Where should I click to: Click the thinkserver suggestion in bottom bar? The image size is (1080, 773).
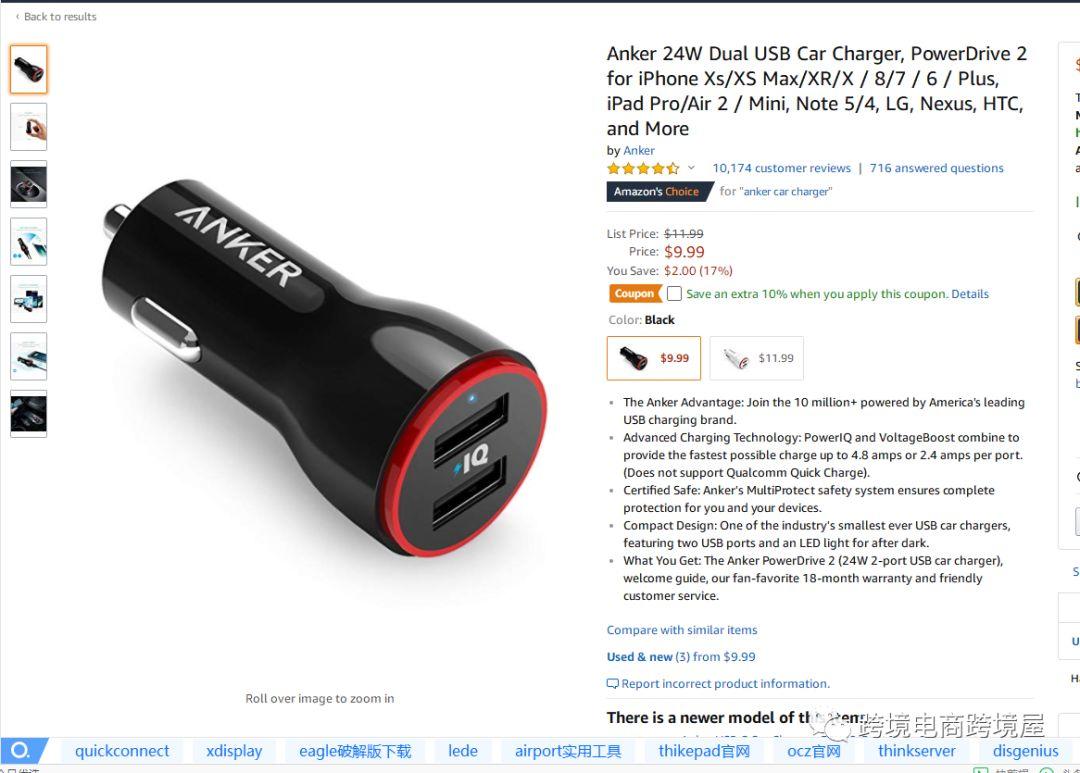click(916, 751)
